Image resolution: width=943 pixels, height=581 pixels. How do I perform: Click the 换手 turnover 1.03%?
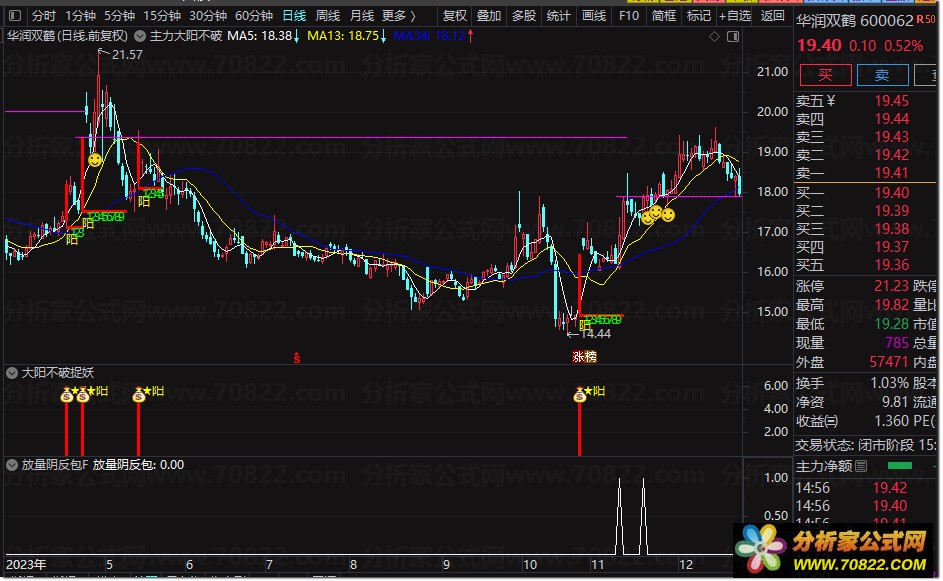[x=889, y=383]
